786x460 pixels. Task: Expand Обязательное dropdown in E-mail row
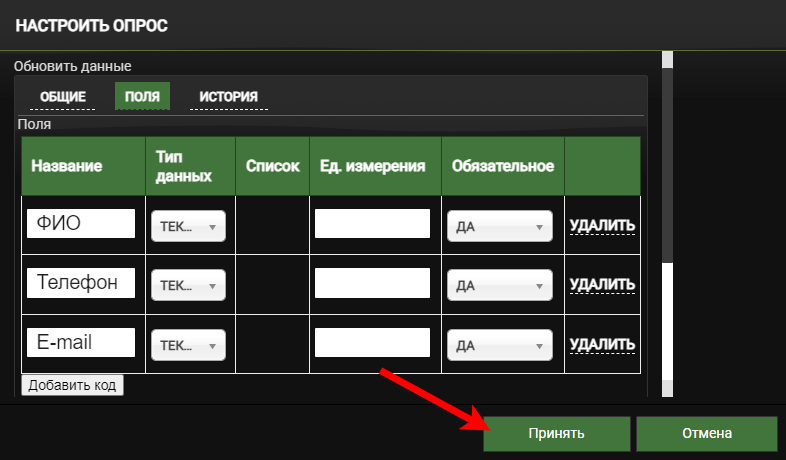(500, 345)
